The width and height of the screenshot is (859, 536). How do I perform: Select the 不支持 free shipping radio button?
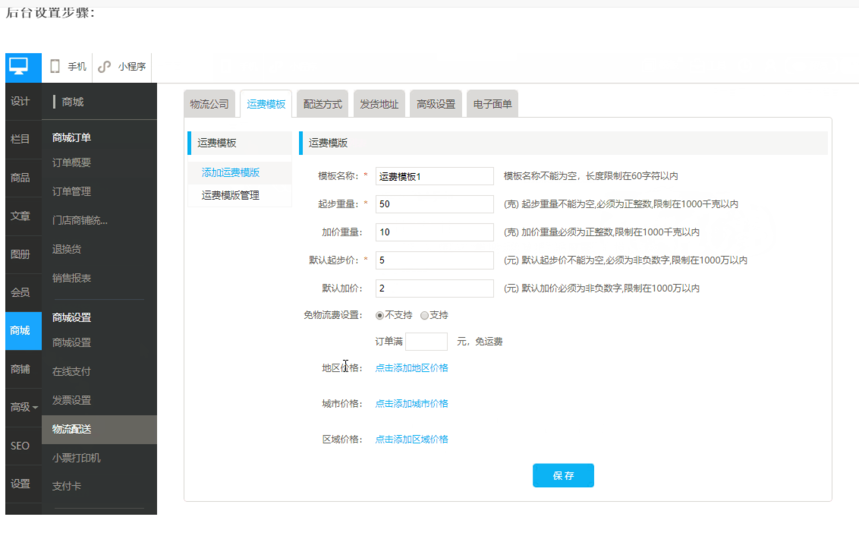tap(380, 316)
